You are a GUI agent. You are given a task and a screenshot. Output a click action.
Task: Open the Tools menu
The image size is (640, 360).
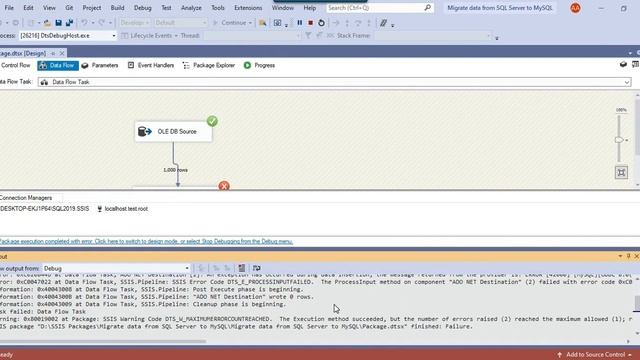click(x=218, y=8)
